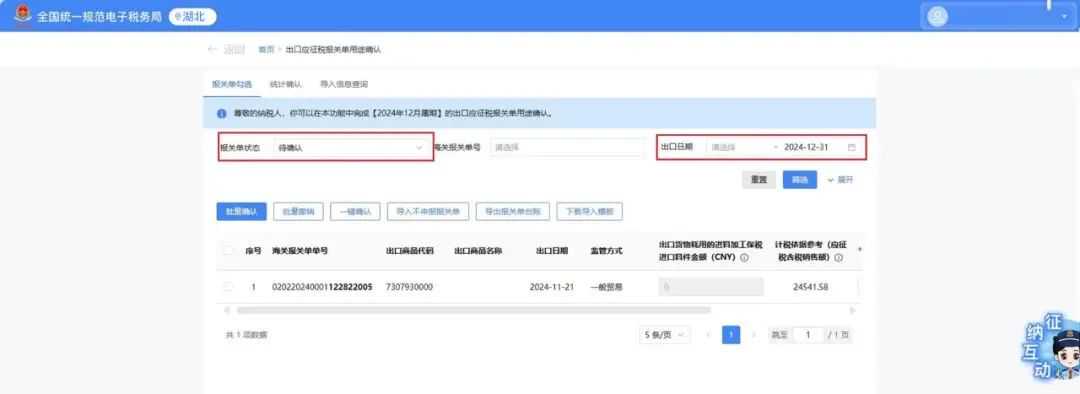Image resolution: width=1080 pixels, height=394 pixels.
Task: Click the user avatar icon
Action: [937, 17]
